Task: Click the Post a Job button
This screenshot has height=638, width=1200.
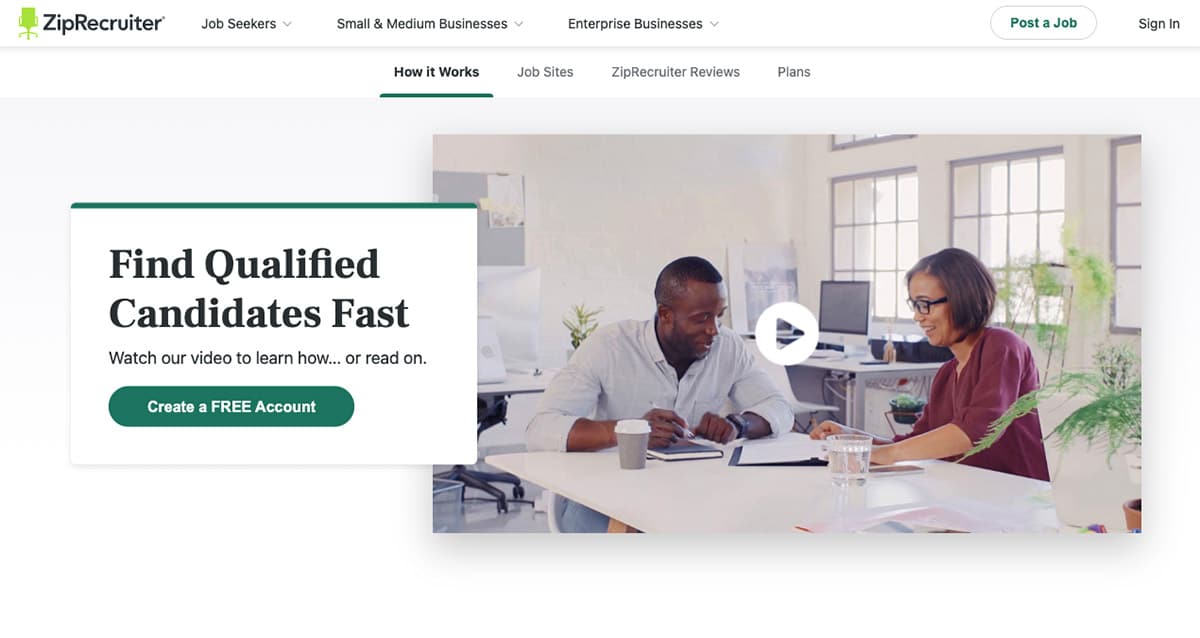Action: click(x=1043, y=23)
